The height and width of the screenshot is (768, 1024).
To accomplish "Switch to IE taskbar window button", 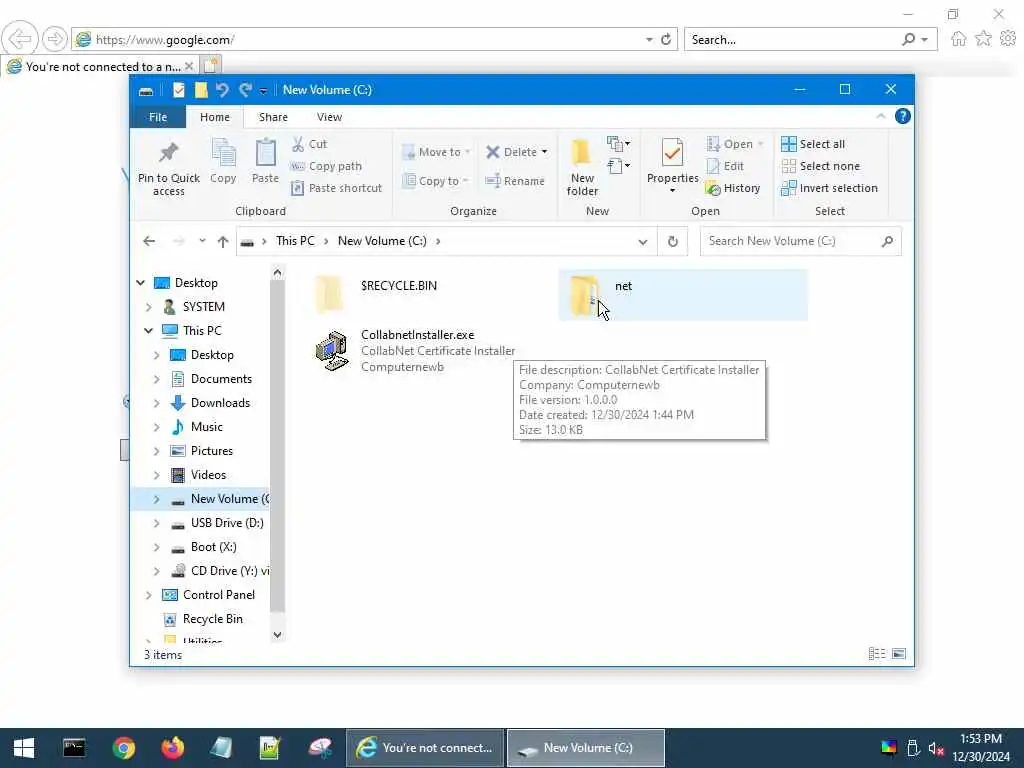I will [425, 748].
